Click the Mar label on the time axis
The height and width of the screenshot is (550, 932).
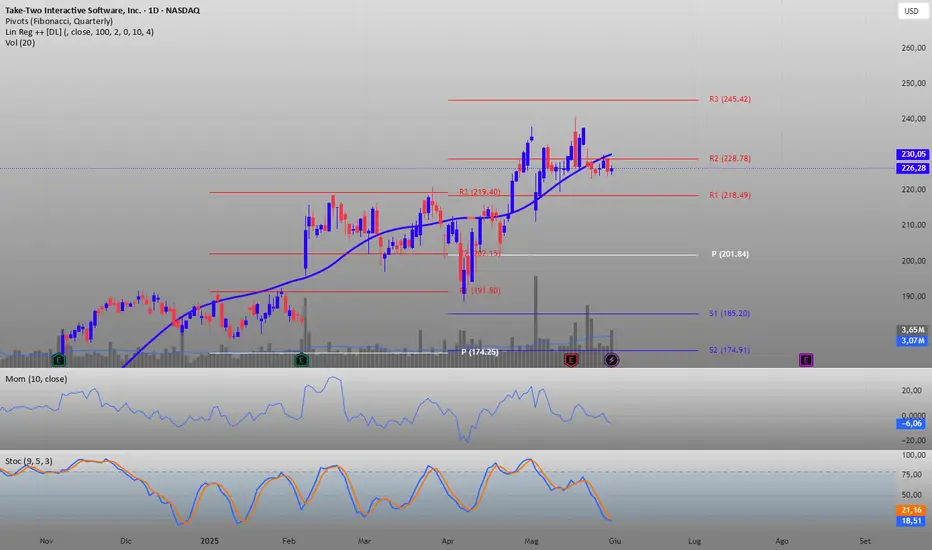(x=364, y=541)
